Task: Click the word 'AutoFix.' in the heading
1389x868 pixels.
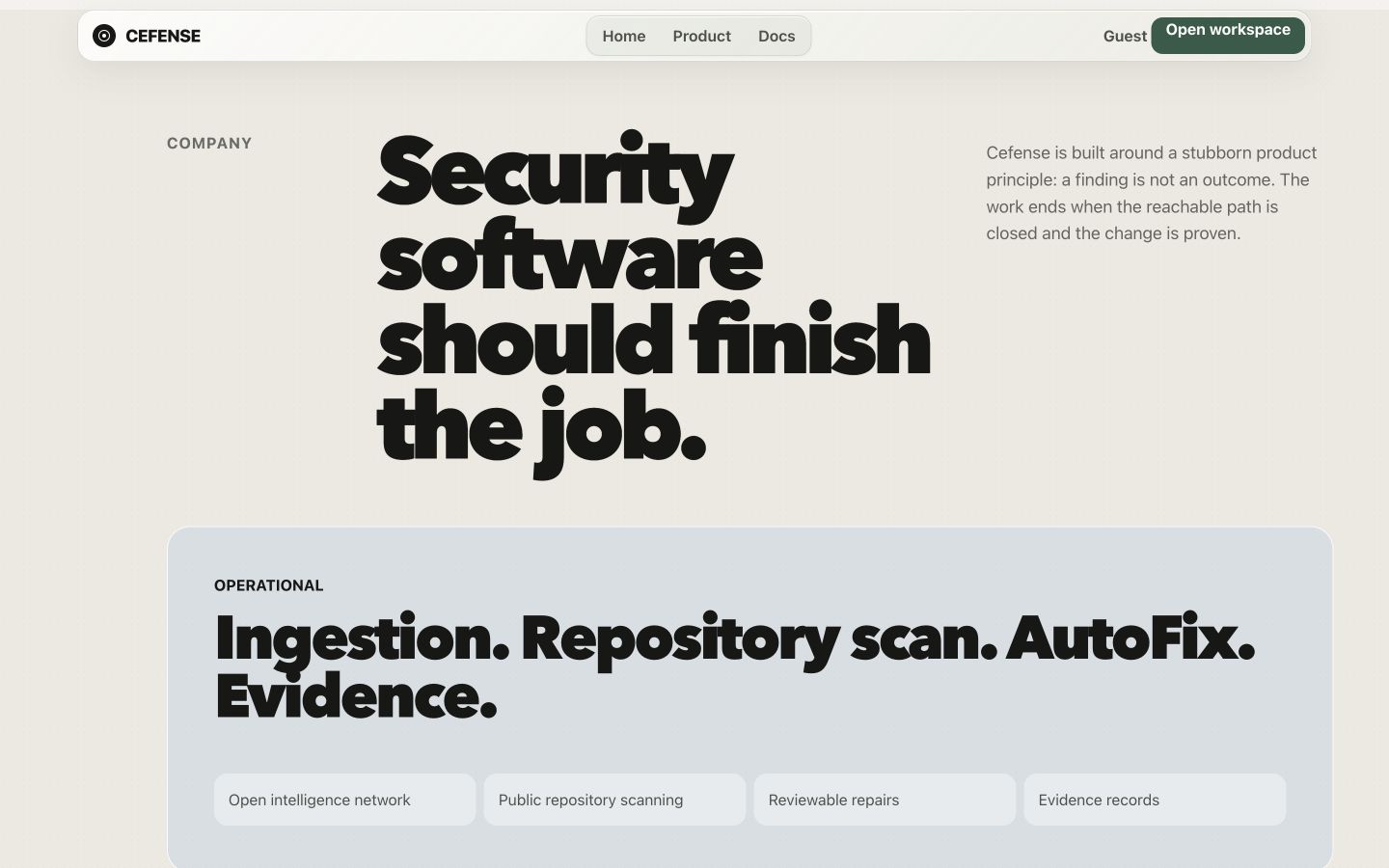Action: click(x=1130, y=637)
